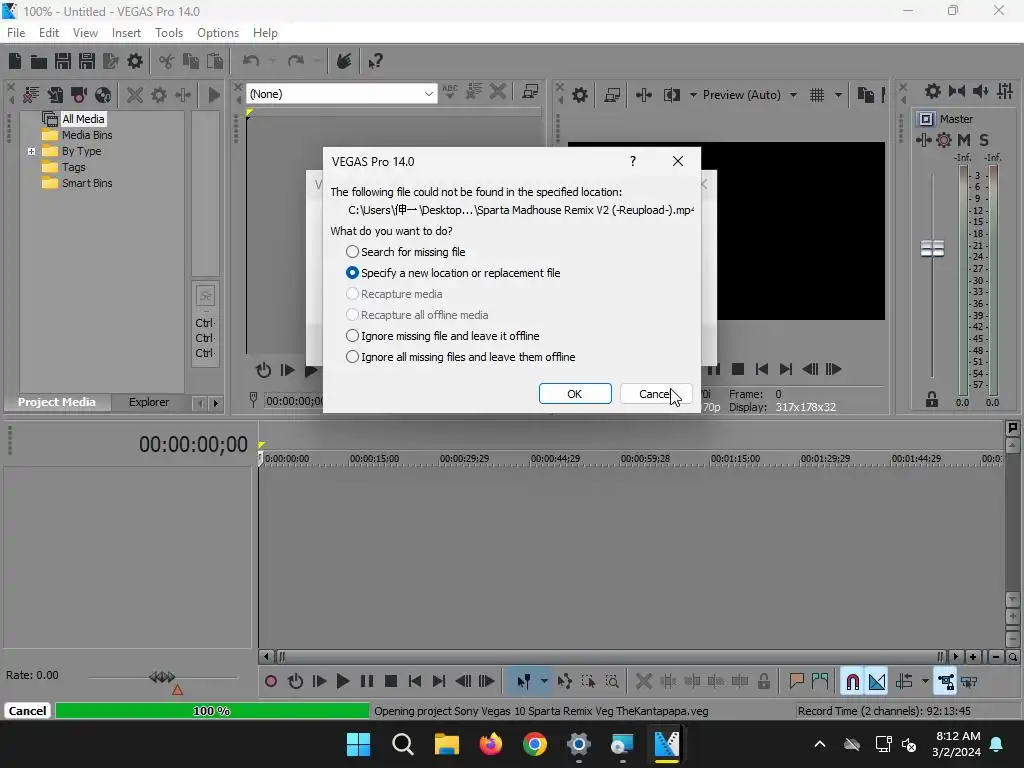Select Specify a new location or replacement file
The height and width of the screenshot is (768, 1024).
click(x=453, y=273)
